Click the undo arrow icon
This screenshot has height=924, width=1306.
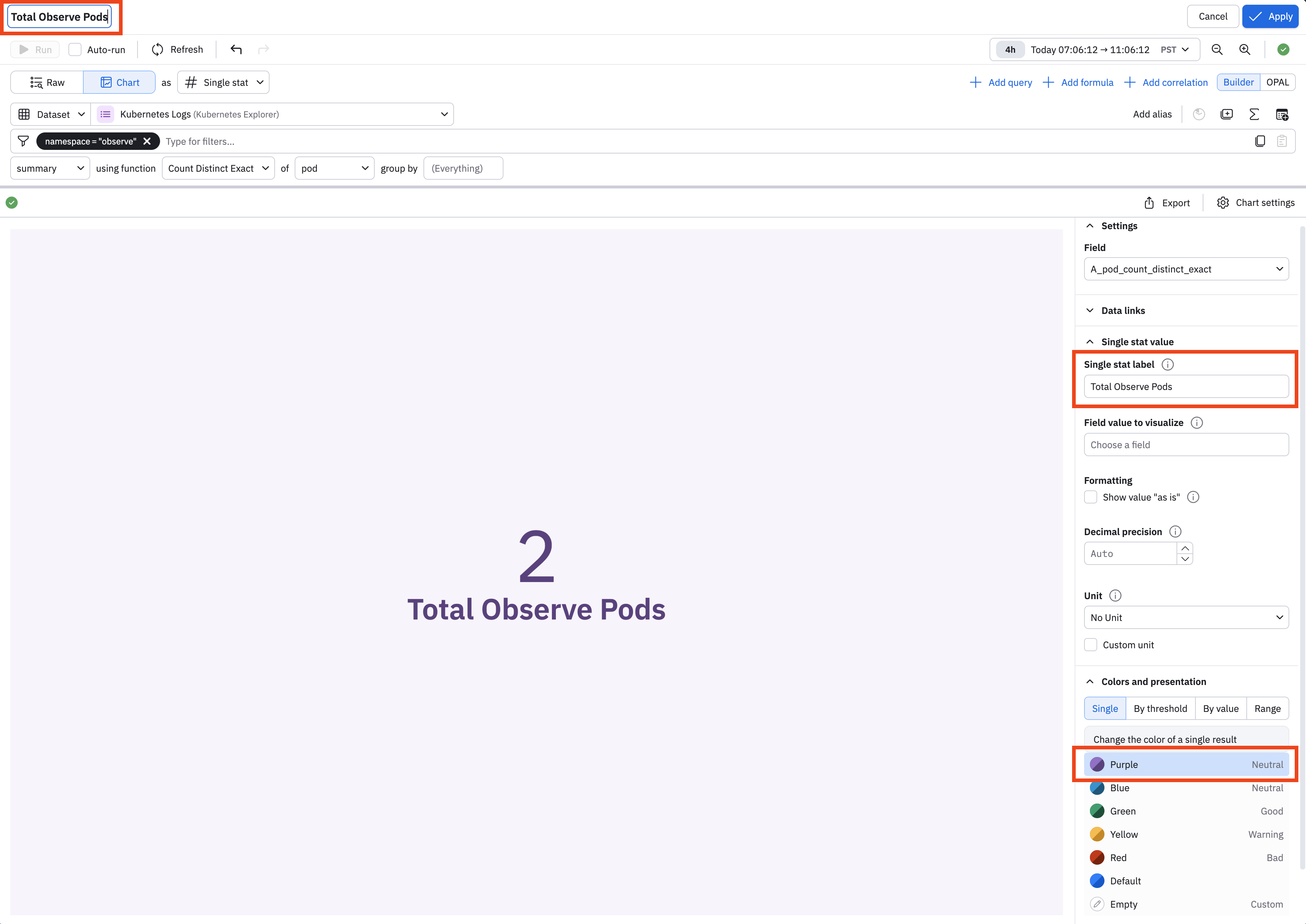click(236, 49)
